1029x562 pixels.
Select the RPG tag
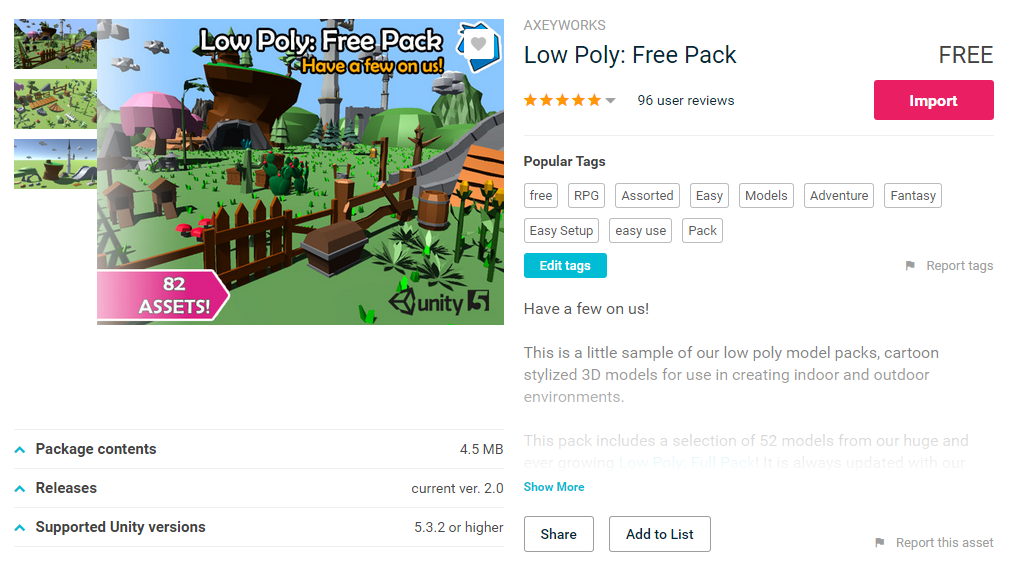[x=586, y=196]
